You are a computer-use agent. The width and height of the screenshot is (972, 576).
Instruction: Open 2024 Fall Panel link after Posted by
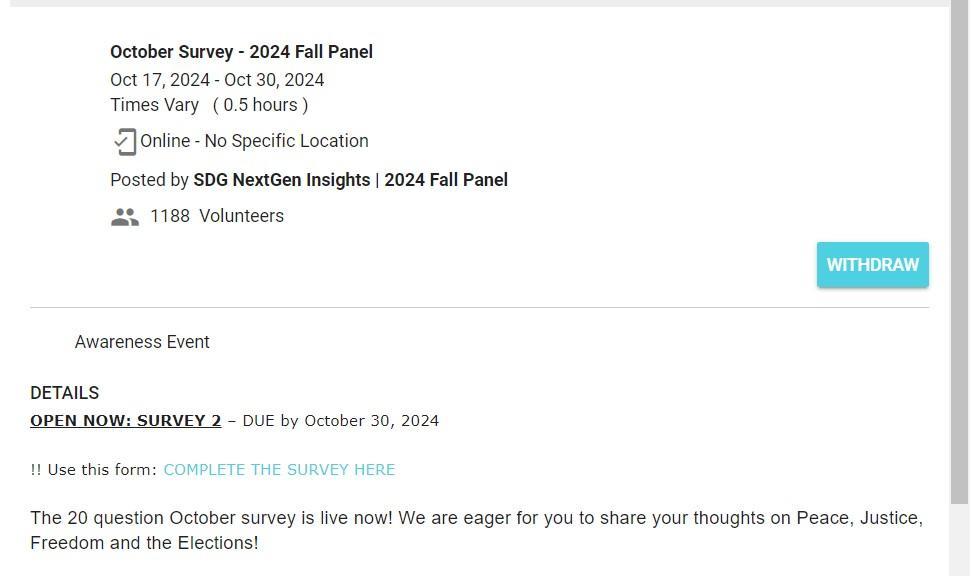[x=446, y=180]
